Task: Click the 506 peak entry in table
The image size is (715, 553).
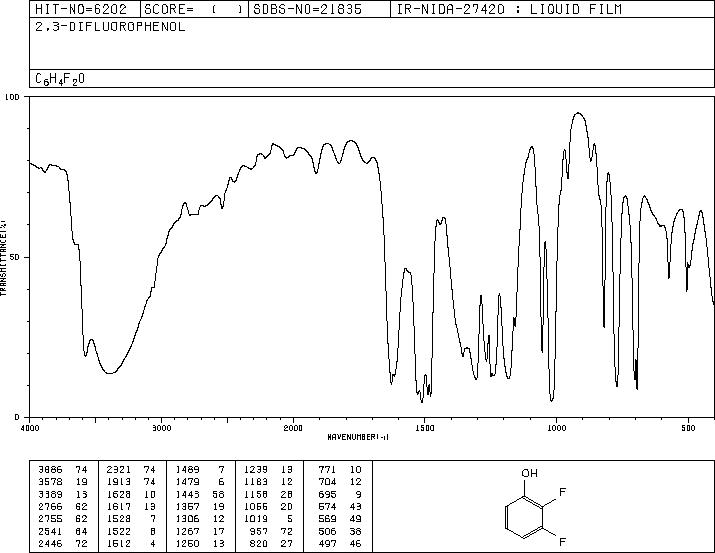Action: (340, 532)
